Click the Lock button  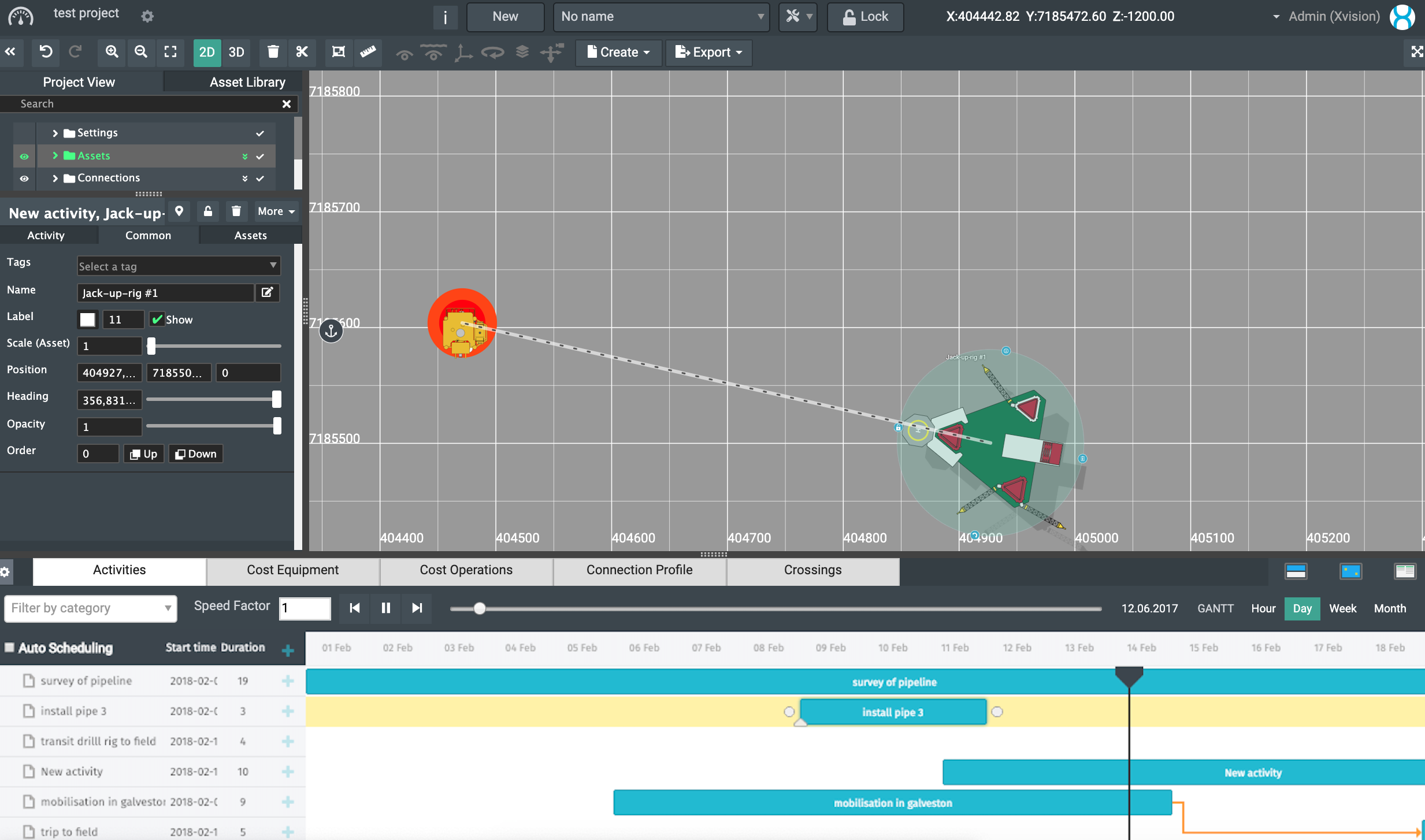pyautogui.click(x=865, y=16)
